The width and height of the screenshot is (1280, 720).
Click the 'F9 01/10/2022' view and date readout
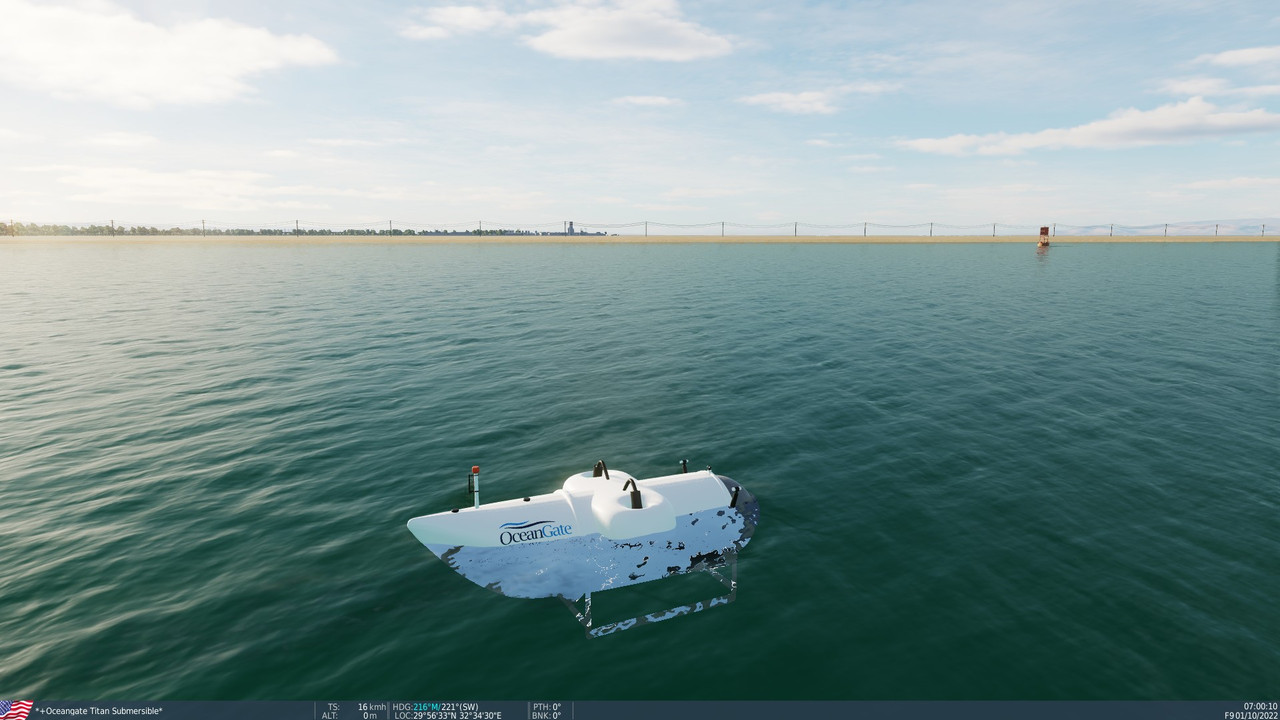pyautogui.click(x=1251, y=715)
